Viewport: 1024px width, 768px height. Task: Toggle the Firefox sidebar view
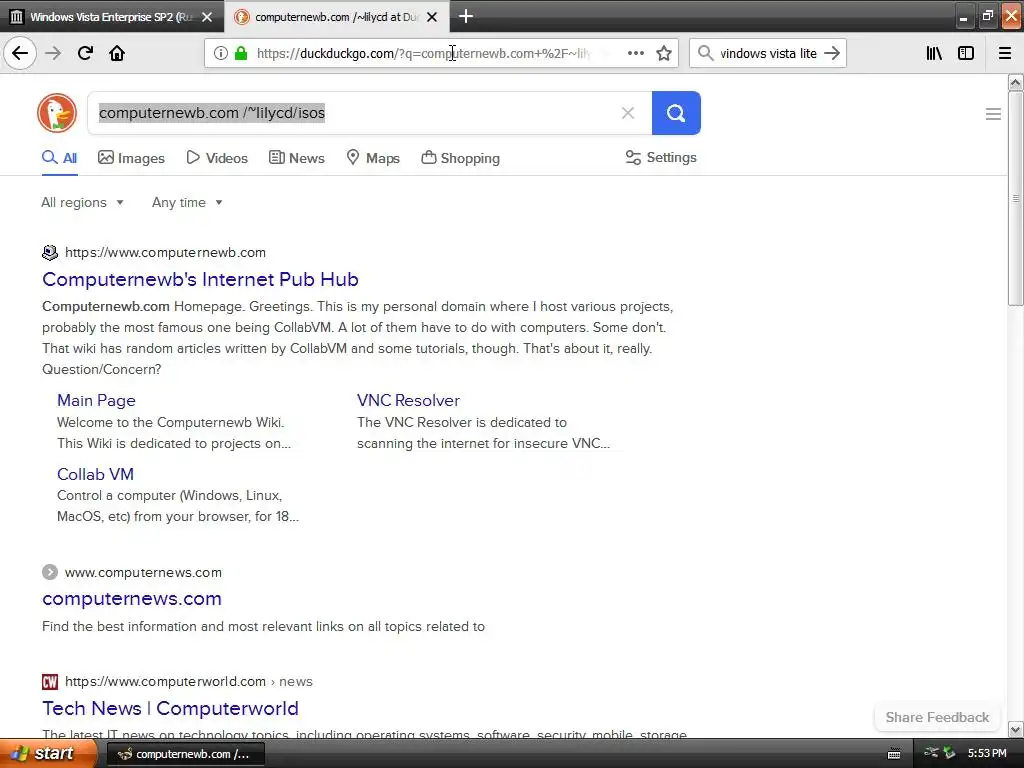pos(966,53)
